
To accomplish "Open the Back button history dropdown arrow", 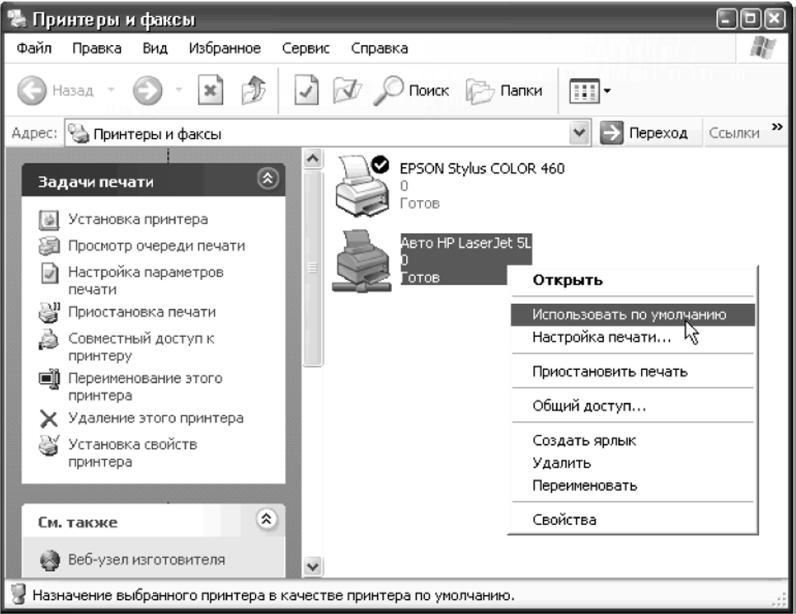I will pyautogui.click(x=111, y=90).
